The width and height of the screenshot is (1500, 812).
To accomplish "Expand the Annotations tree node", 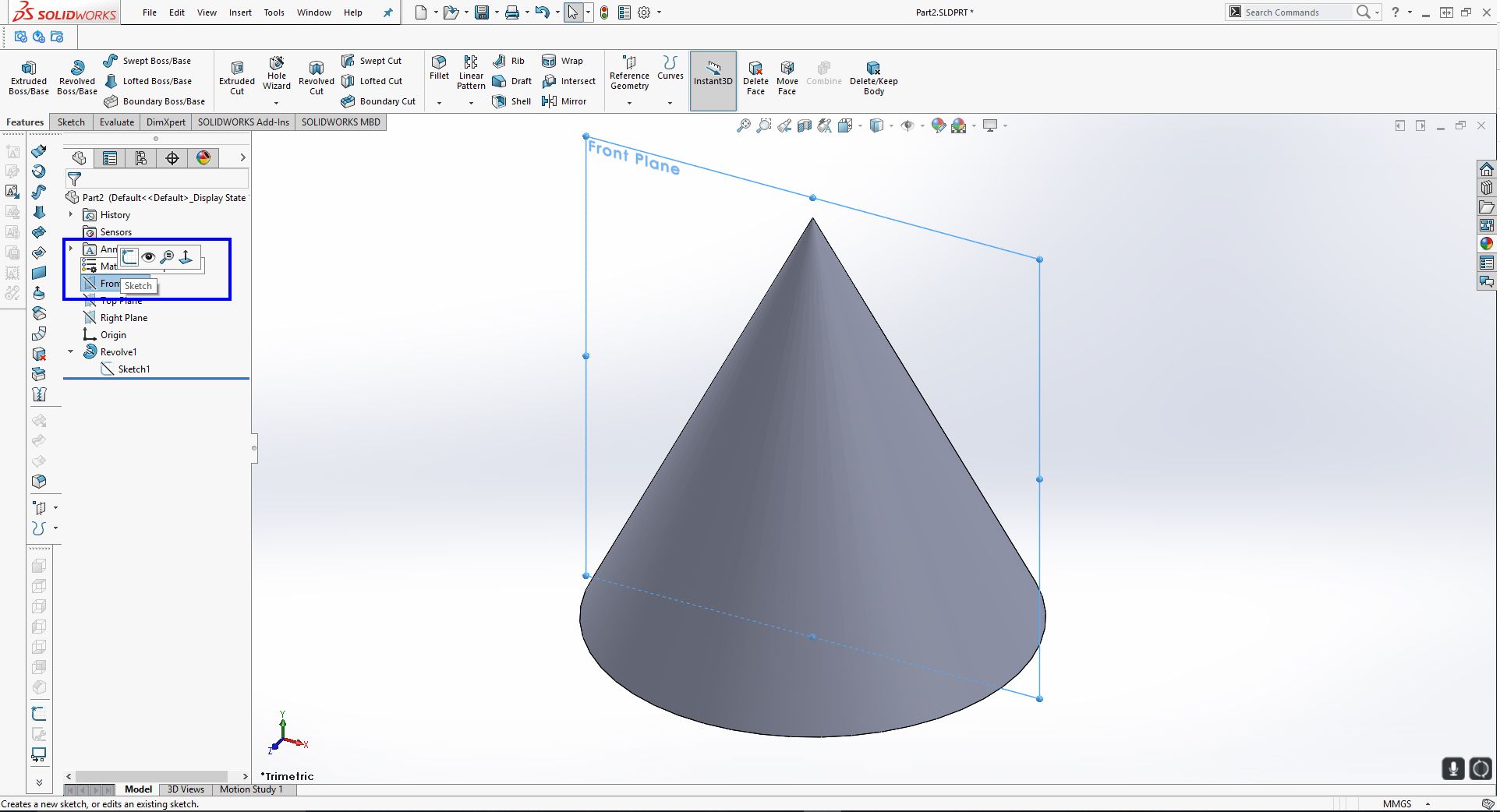I will pyautogui.click(x=71, y=249).
